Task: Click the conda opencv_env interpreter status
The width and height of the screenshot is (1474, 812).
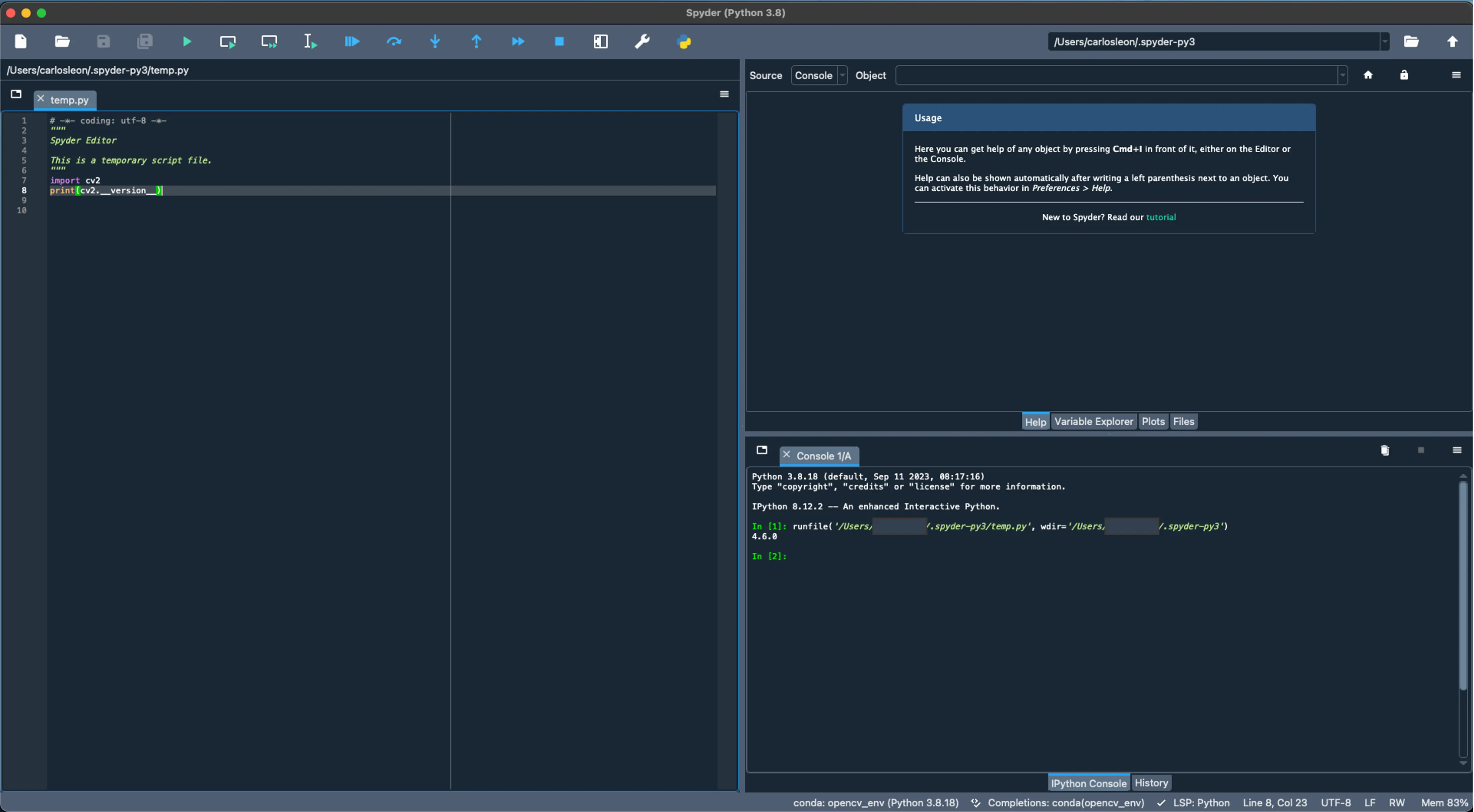Action: point(875,803)
